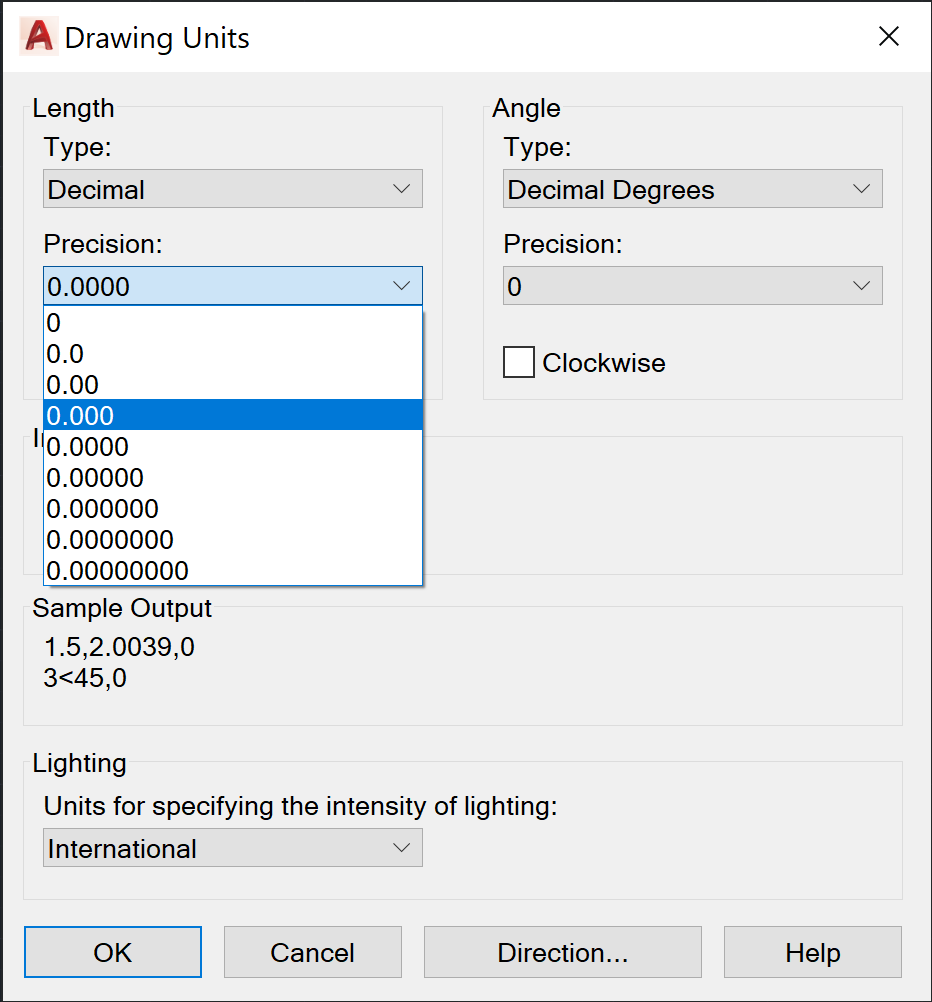Open the Angle Precision dropdown showing 0
932x1002 pixels.
coord(692,286)
